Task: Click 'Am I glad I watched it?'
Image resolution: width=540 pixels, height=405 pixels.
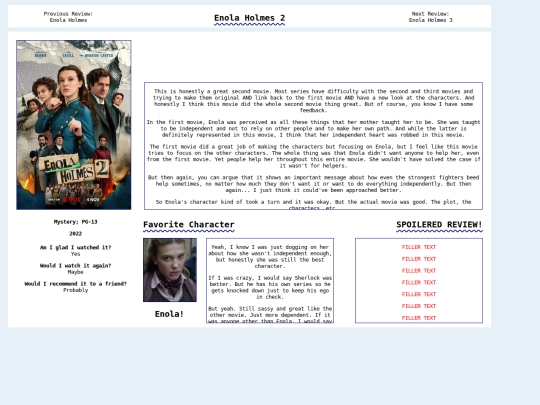Action: 75,247
